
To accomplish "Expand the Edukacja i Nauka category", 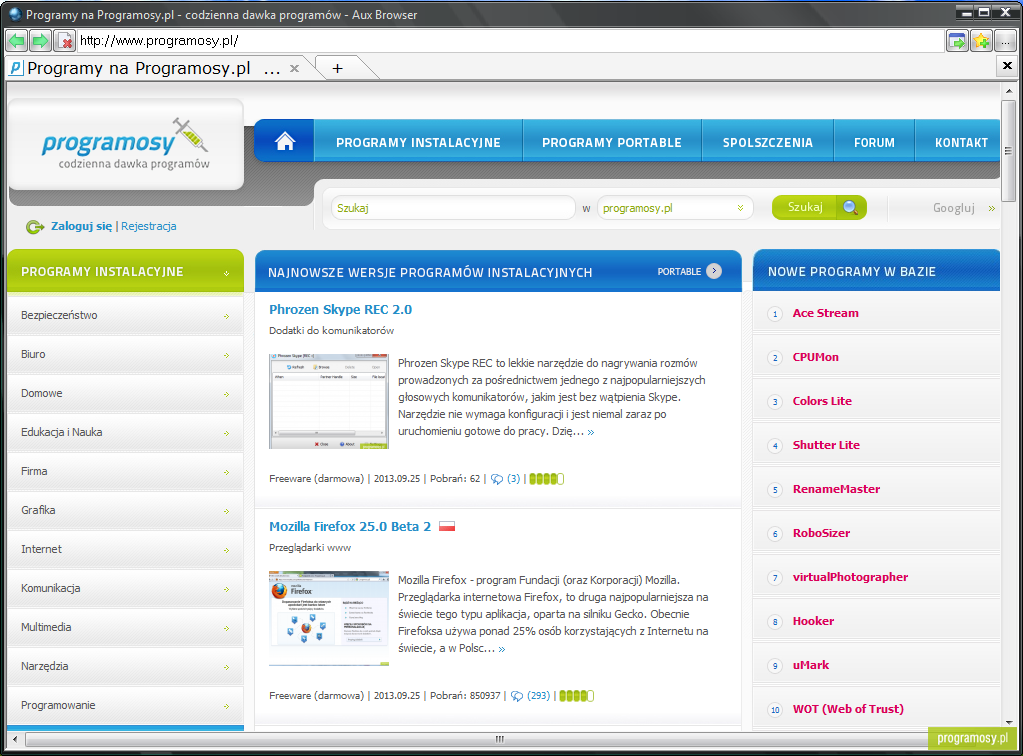I will click(125, 432).
